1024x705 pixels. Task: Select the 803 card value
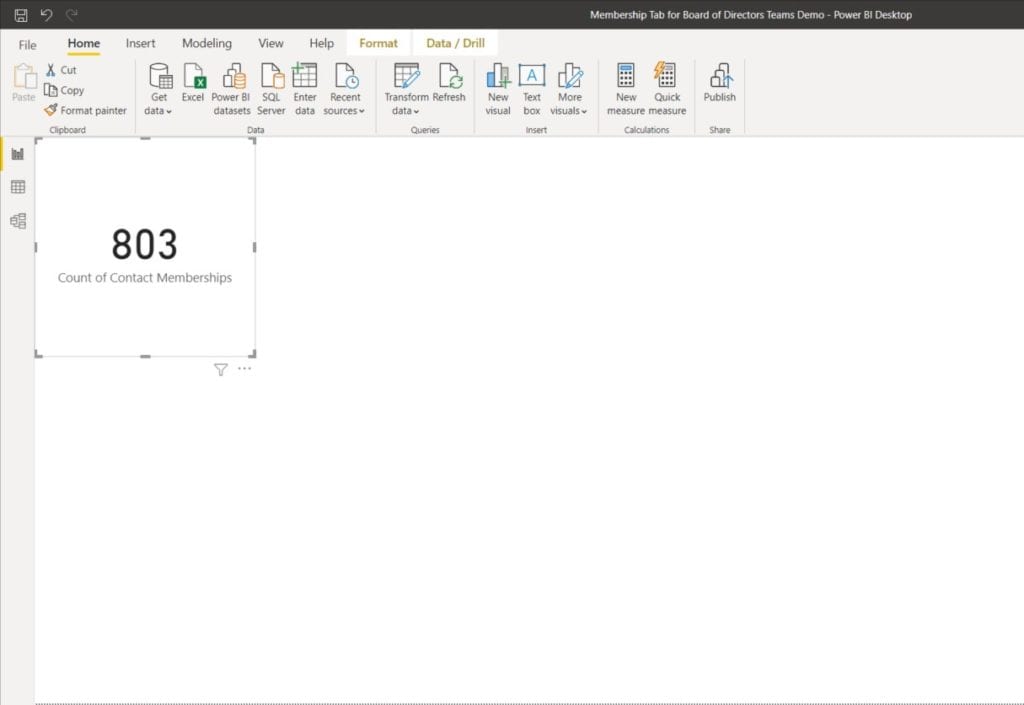(x=144, y=245)
